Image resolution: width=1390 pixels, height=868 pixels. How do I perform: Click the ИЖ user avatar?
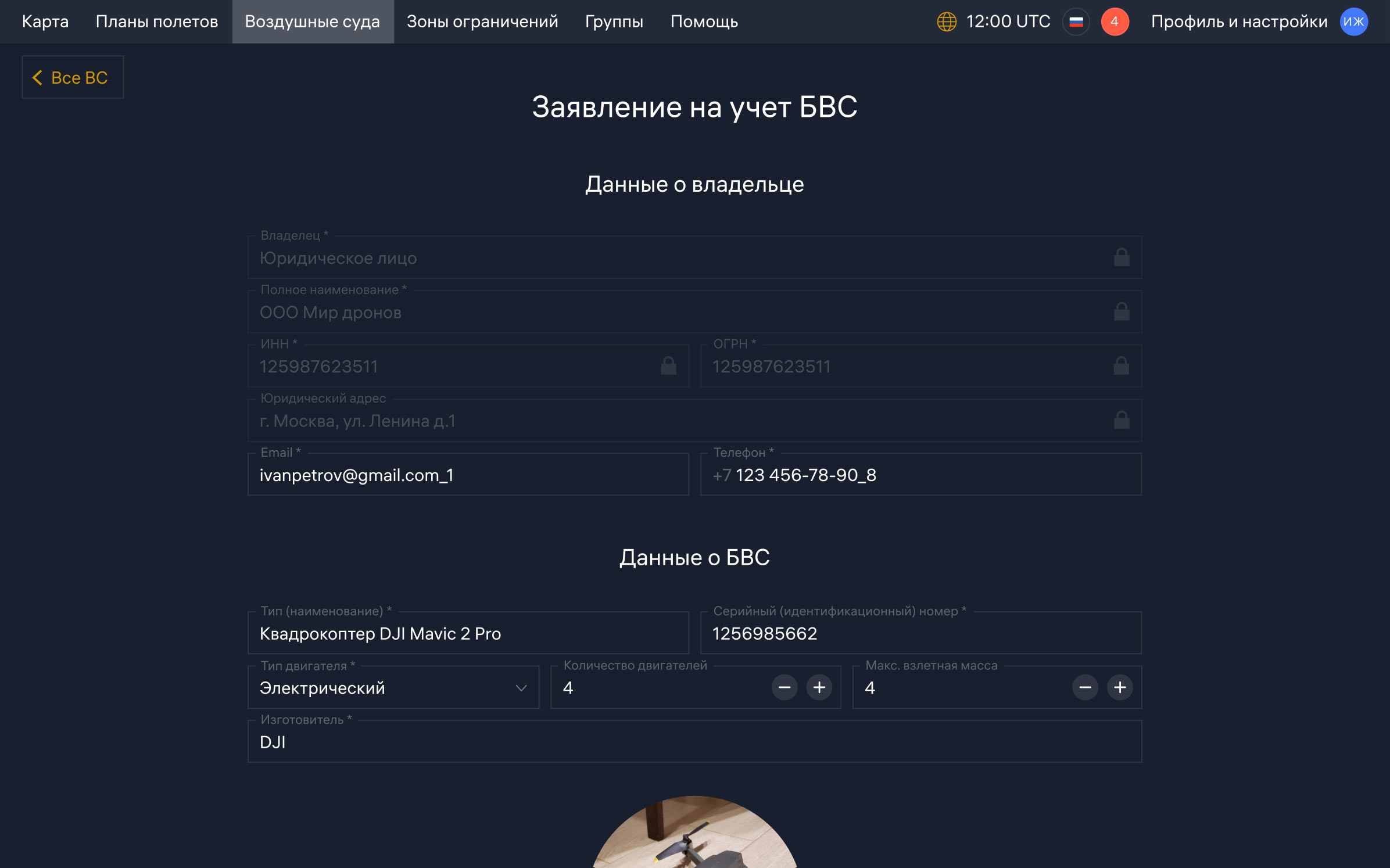pyautogui.click(x=1354, y=22)
